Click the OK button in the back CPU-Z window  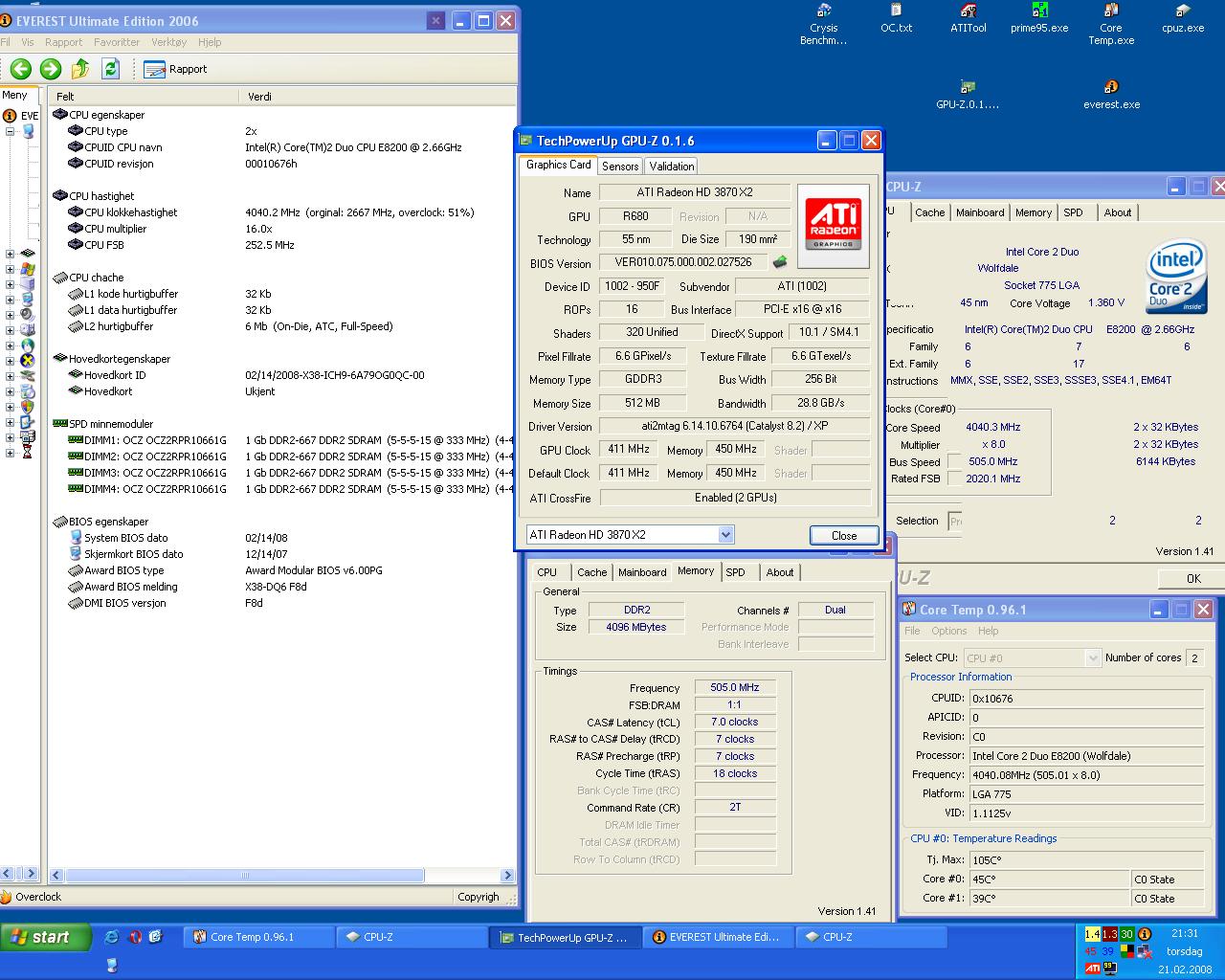click(1193, 578)
